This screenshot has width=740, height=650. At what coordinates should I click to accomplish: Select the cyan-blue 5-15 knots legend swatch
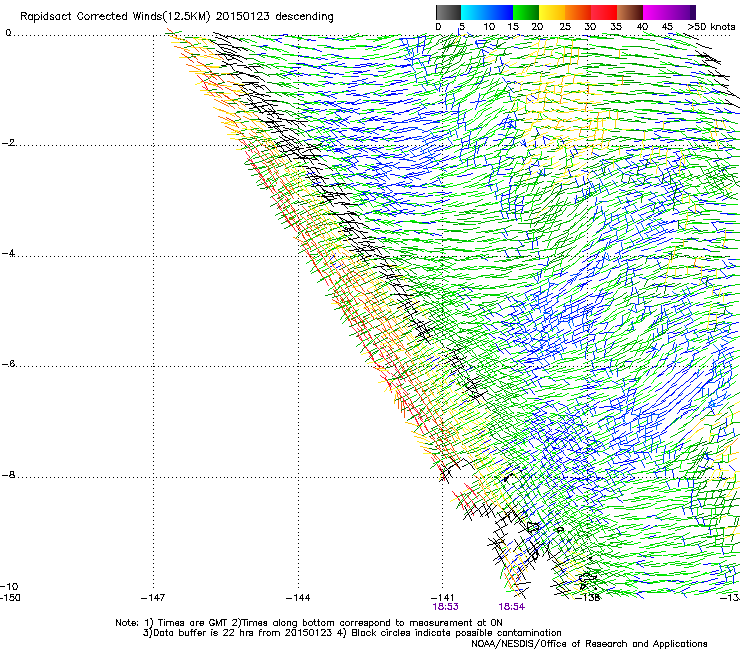pos(487,12)
